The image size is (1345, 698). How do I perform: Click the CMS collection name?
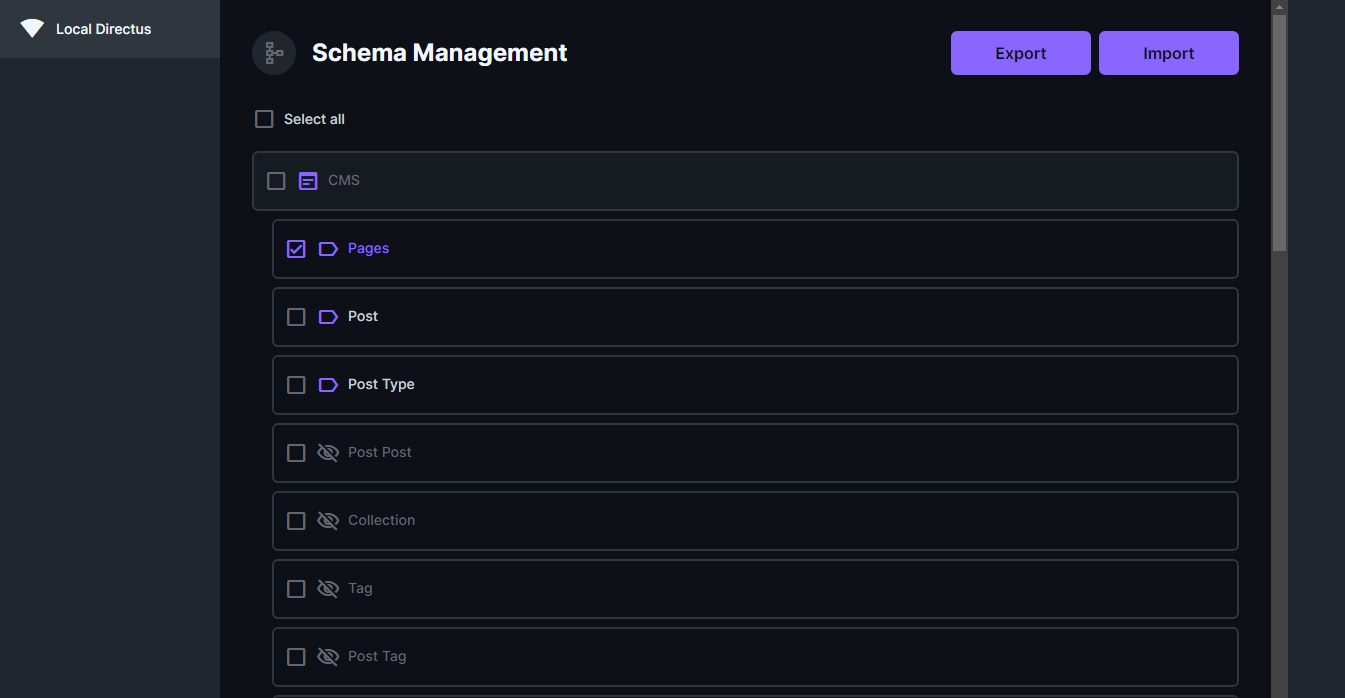coord(344,180)
